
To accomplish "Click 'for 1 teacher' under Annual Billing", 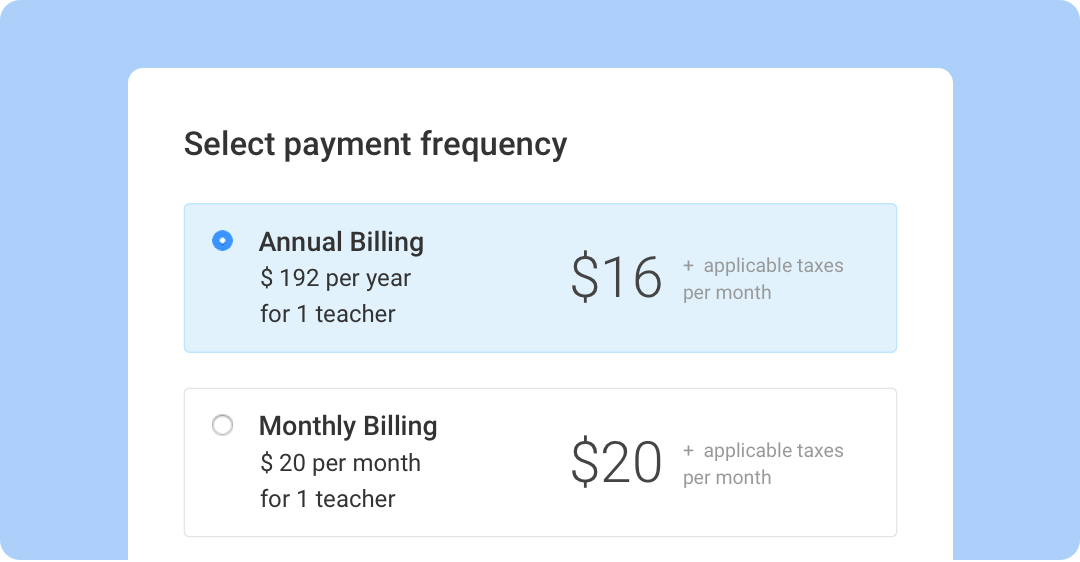I will click(x=328, y=314).
